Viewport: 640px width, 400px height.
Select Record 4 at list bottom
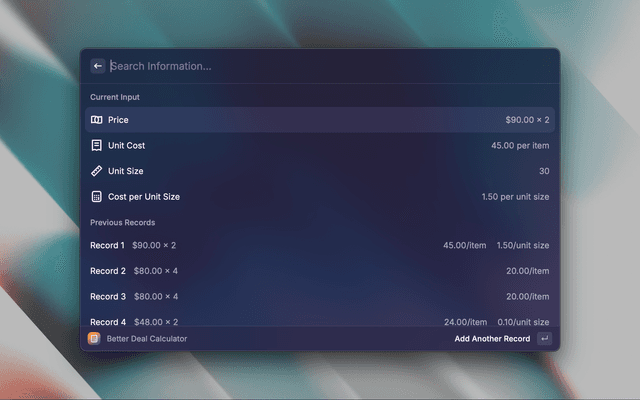point(108,321)
